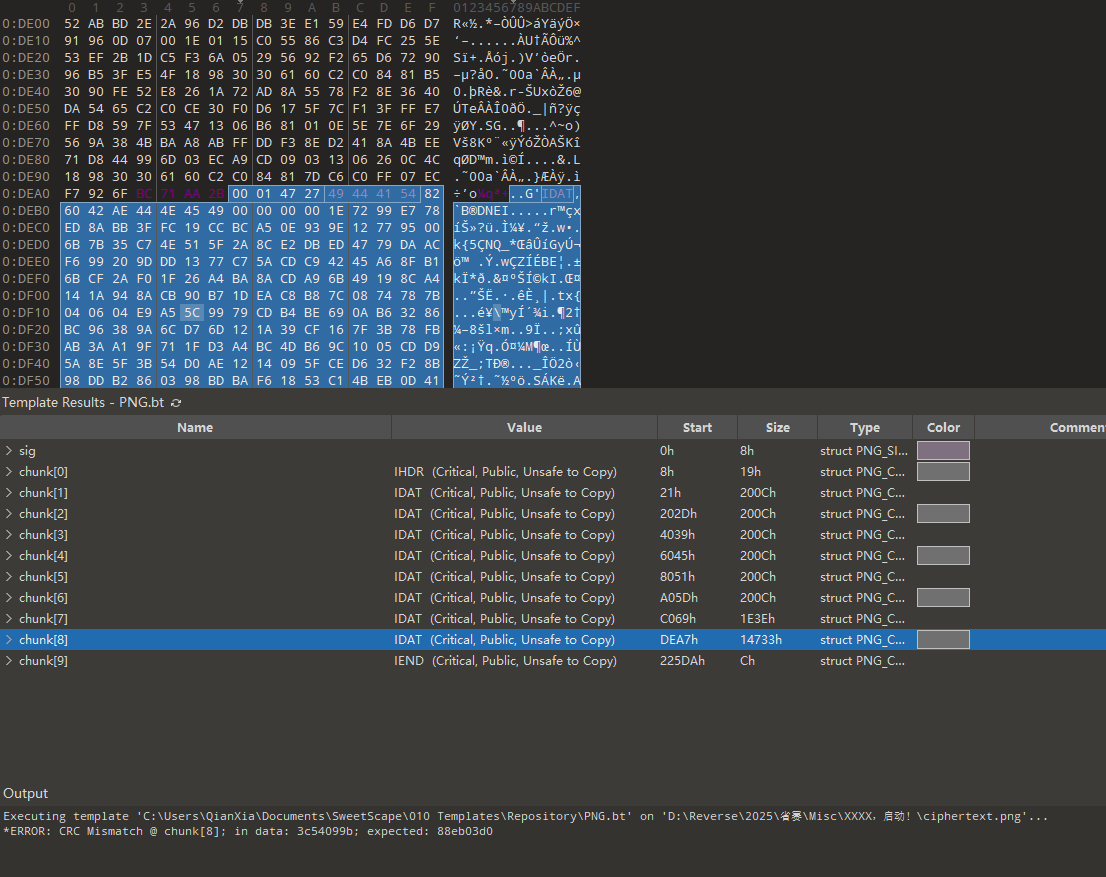This screenshot has width=1106, height=877.
Task: Open the sig row color swatch
Action: 943,451
